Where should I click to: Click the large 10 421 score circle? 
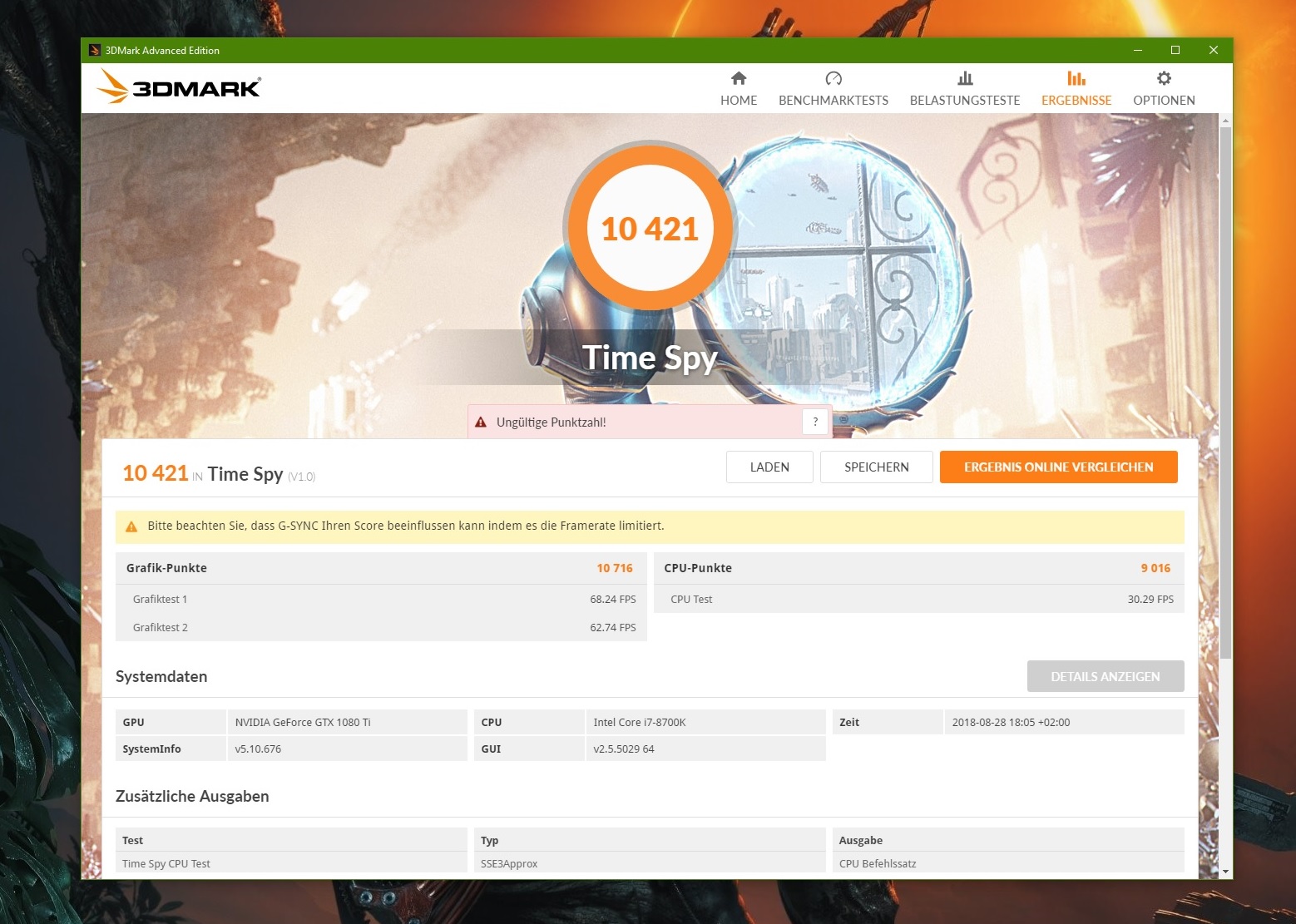[x=650, y=228]
